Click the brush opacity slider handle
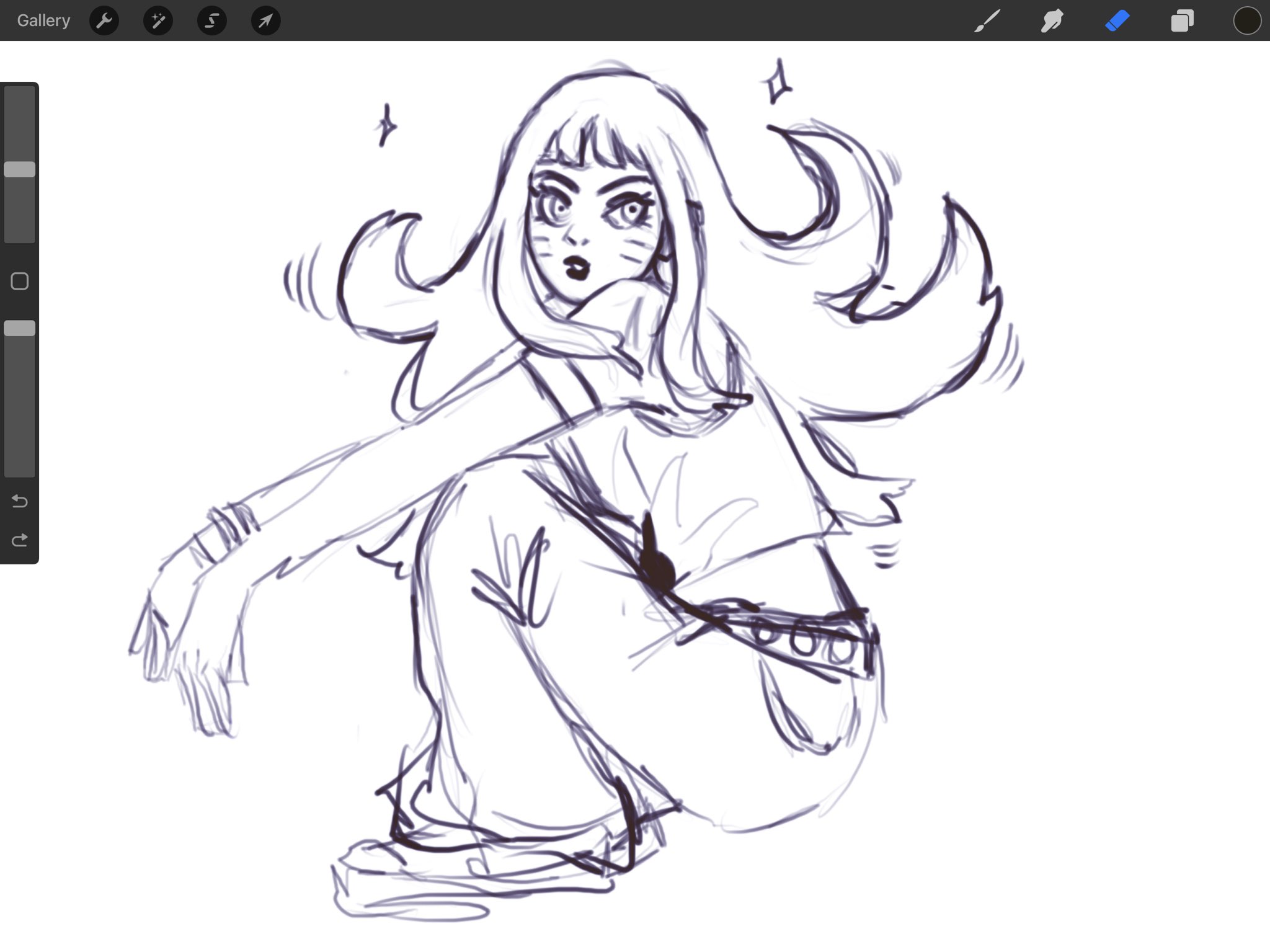1270x952 pixels. click(20, 328)
